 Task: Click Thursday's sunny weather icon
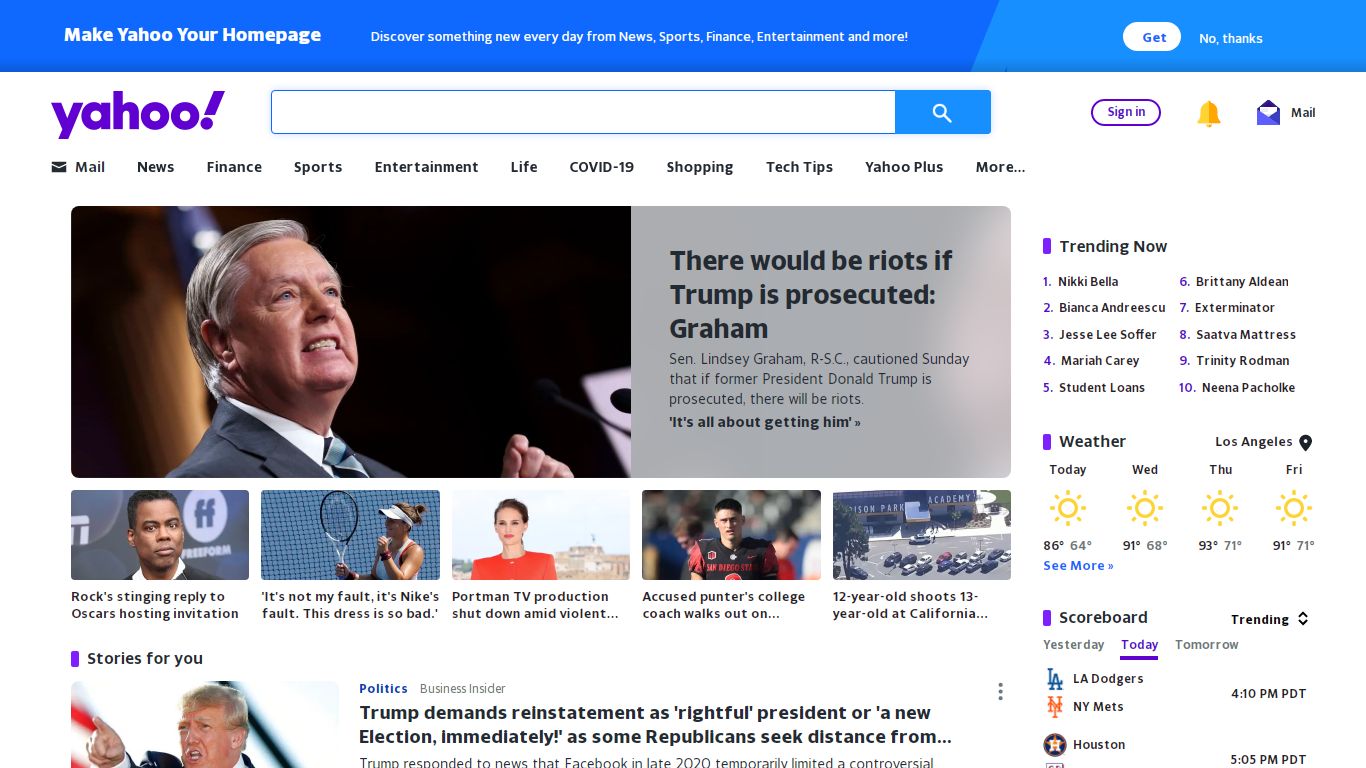1220,508
